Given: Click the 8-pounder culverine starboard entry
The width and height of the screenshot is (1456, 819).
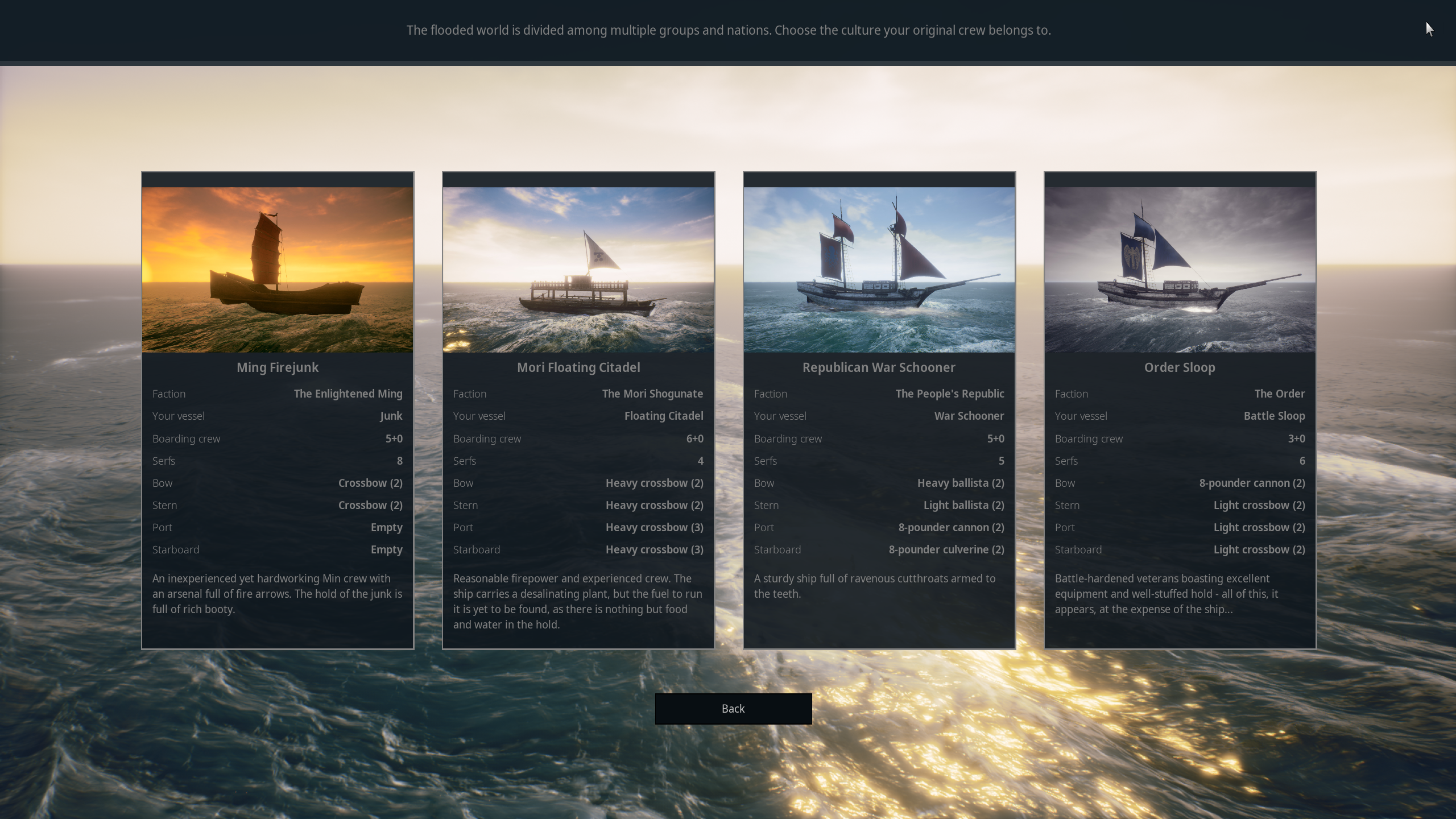Looking at the screenshot, I should point(946,549).
